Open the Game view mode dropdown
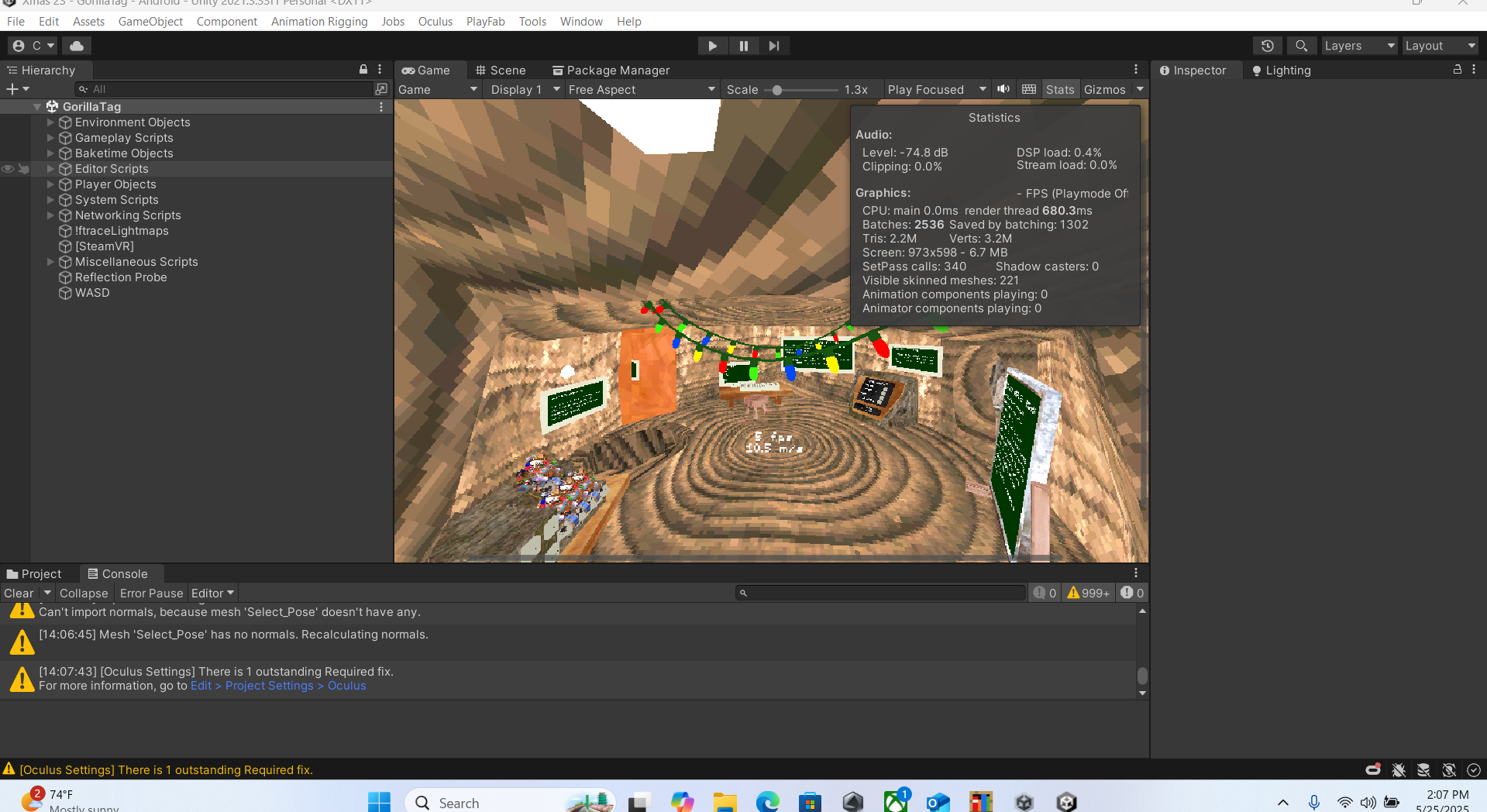Screen dimensions: 1487x812 (438, 90)
